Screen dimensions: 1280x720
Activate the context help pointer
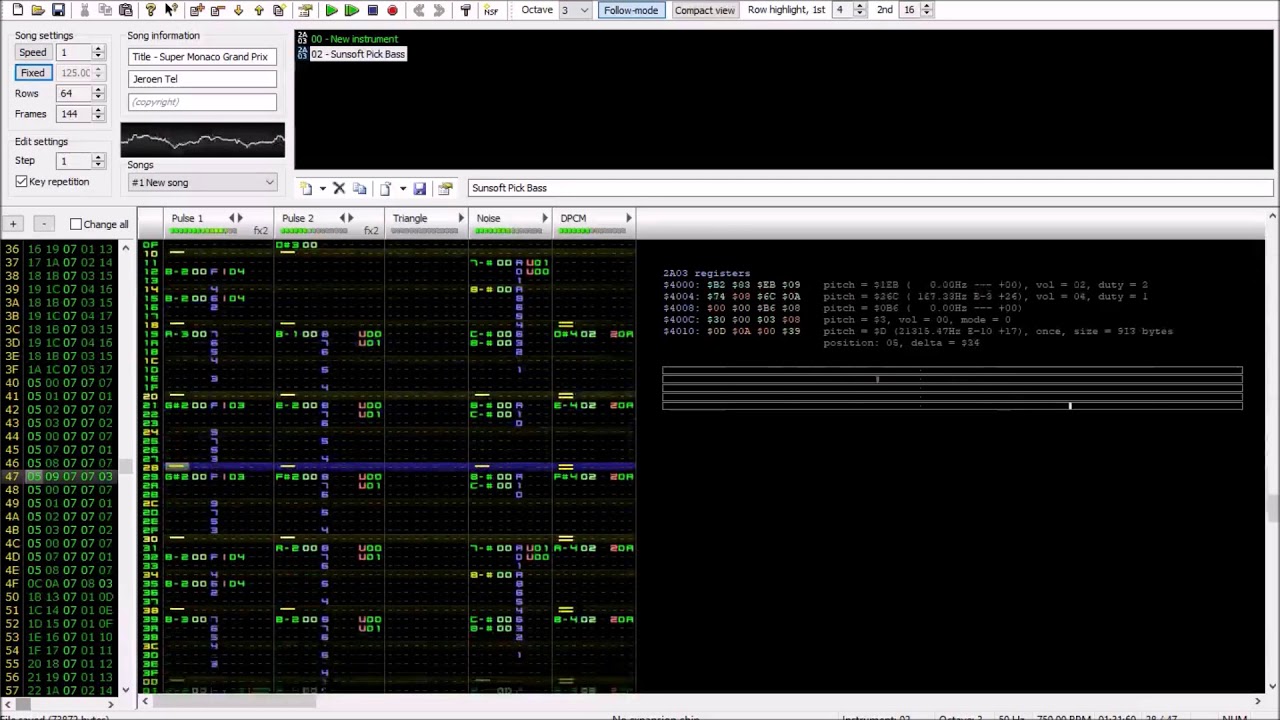click(x=171, y=10)
